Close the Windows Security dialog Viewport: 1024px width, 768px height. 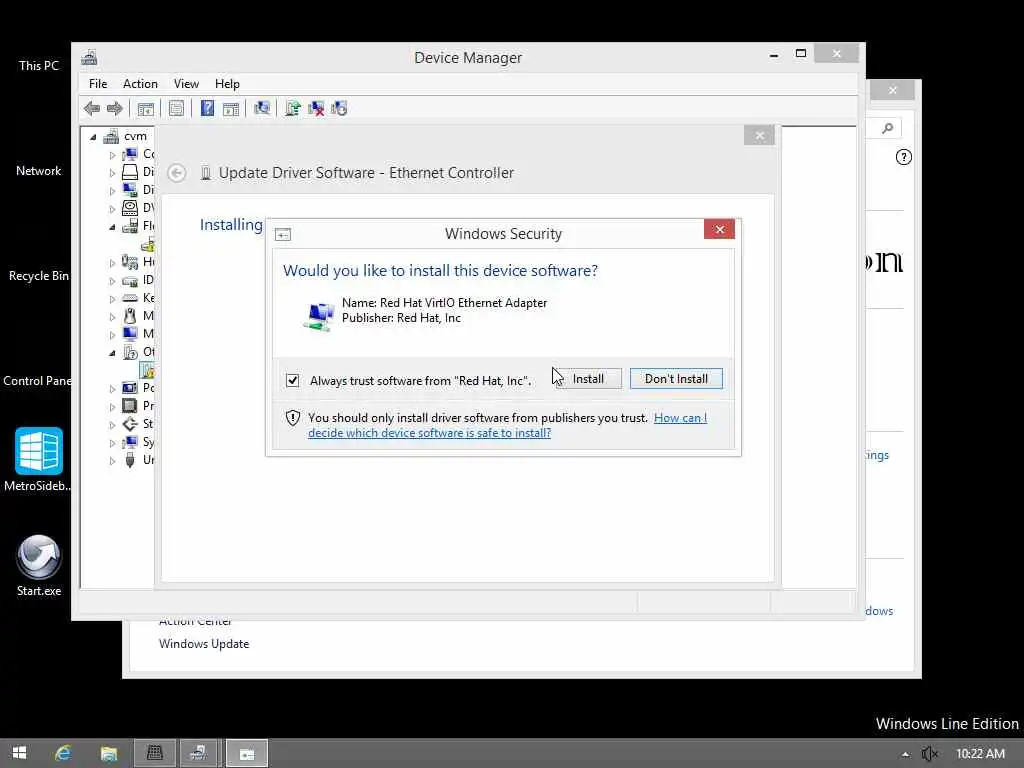point(719,229)
